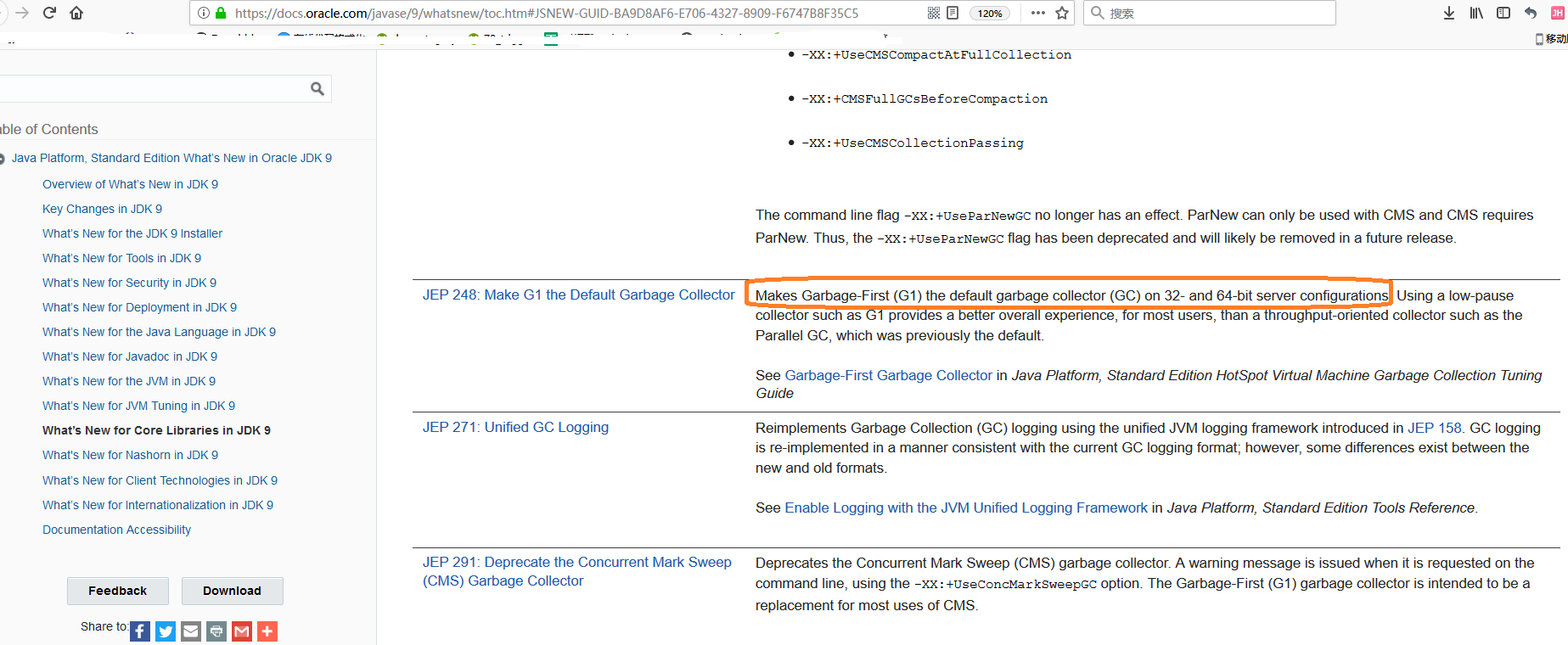Open What's New for Internationalization in JDK 9
1568x645 pixels.
tap(158, 505)
